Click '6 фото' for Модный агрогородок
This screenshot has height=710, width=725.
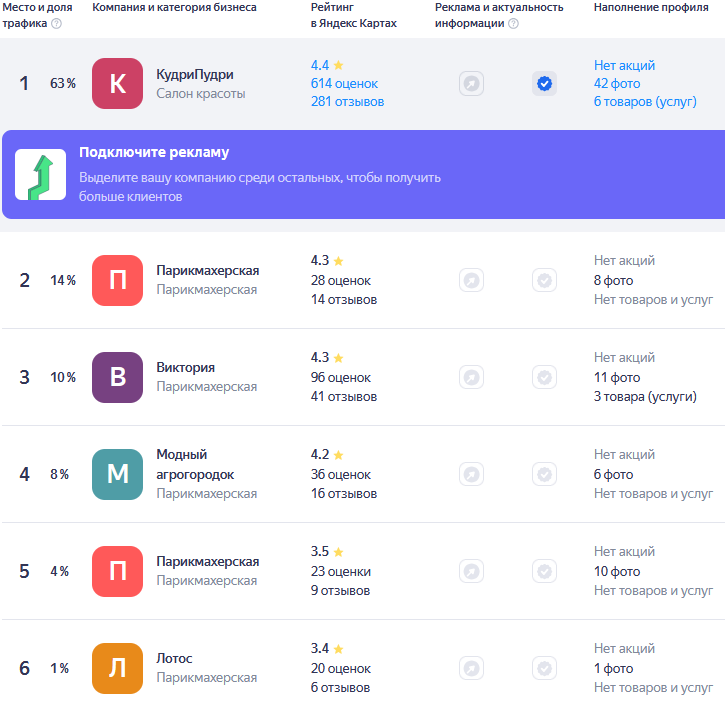(x=614, y=475)
